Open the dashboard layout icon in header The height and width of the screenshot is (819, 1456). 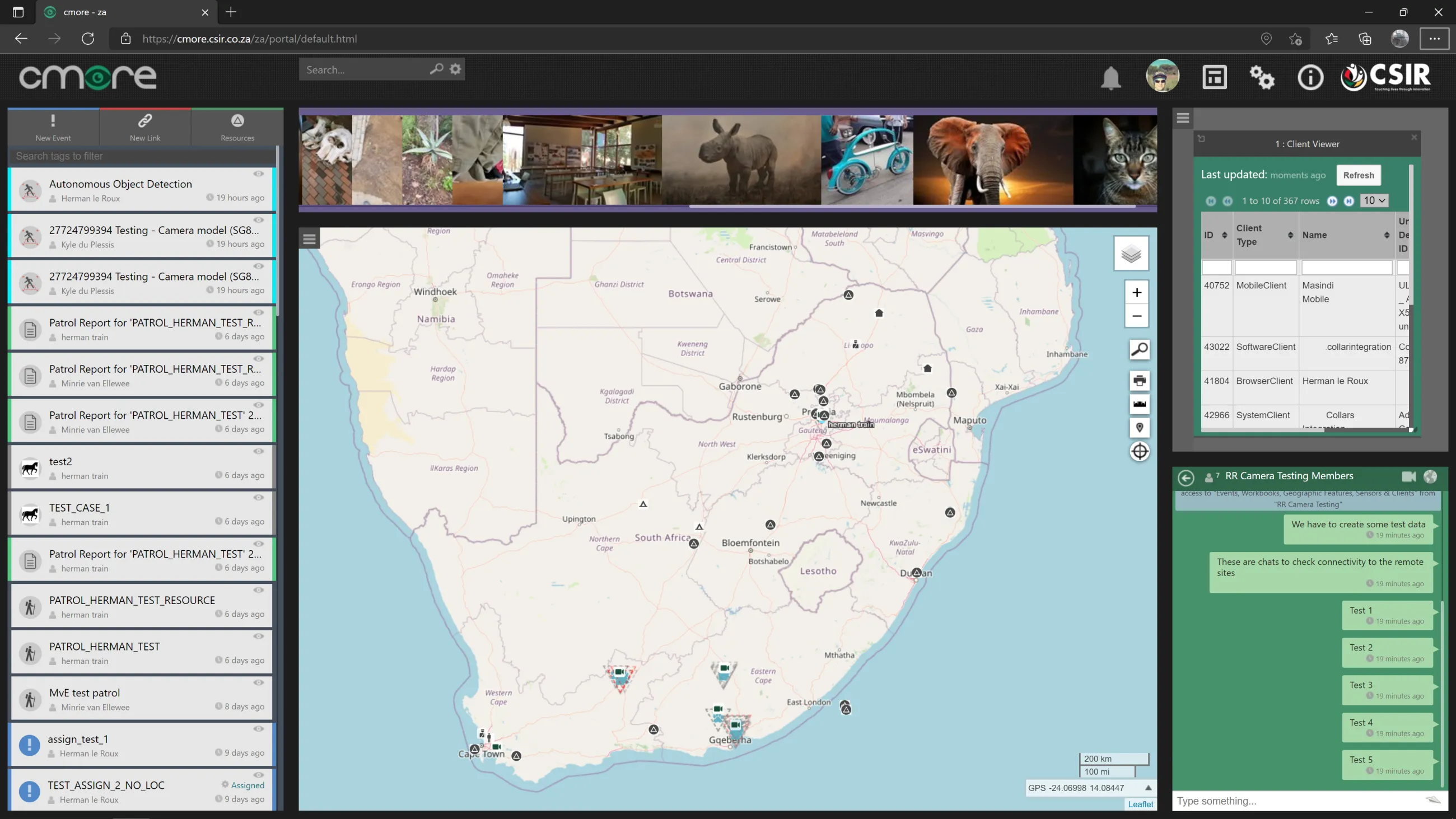(1214, 77)
